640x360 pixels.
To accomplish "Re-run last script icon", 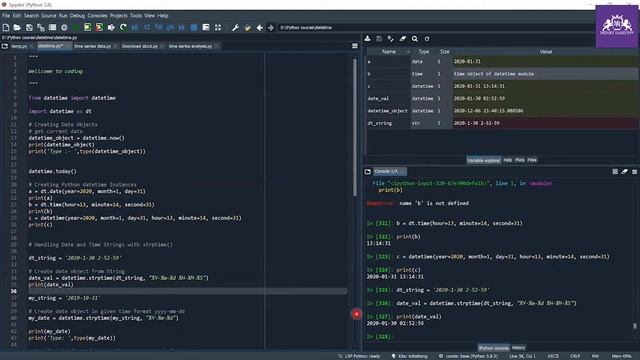I will (123, 27).
